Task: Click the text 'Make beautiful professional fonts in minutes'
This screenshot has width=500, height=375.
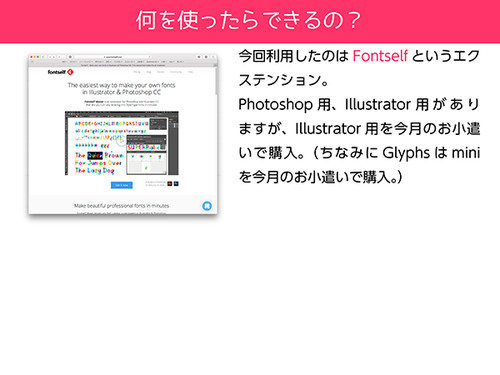Action: 121,206
